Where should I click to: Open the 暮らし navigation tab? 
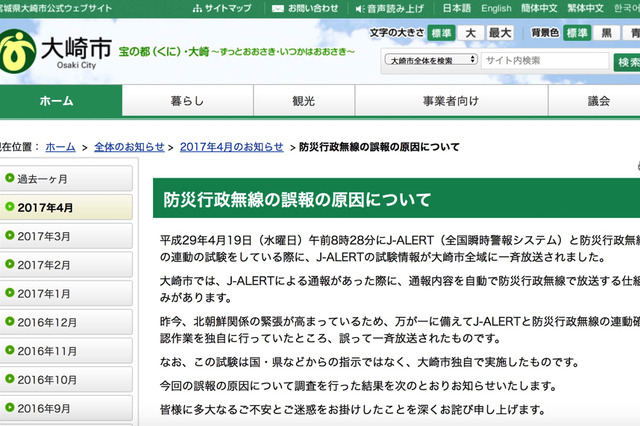(x=187, y=101)
